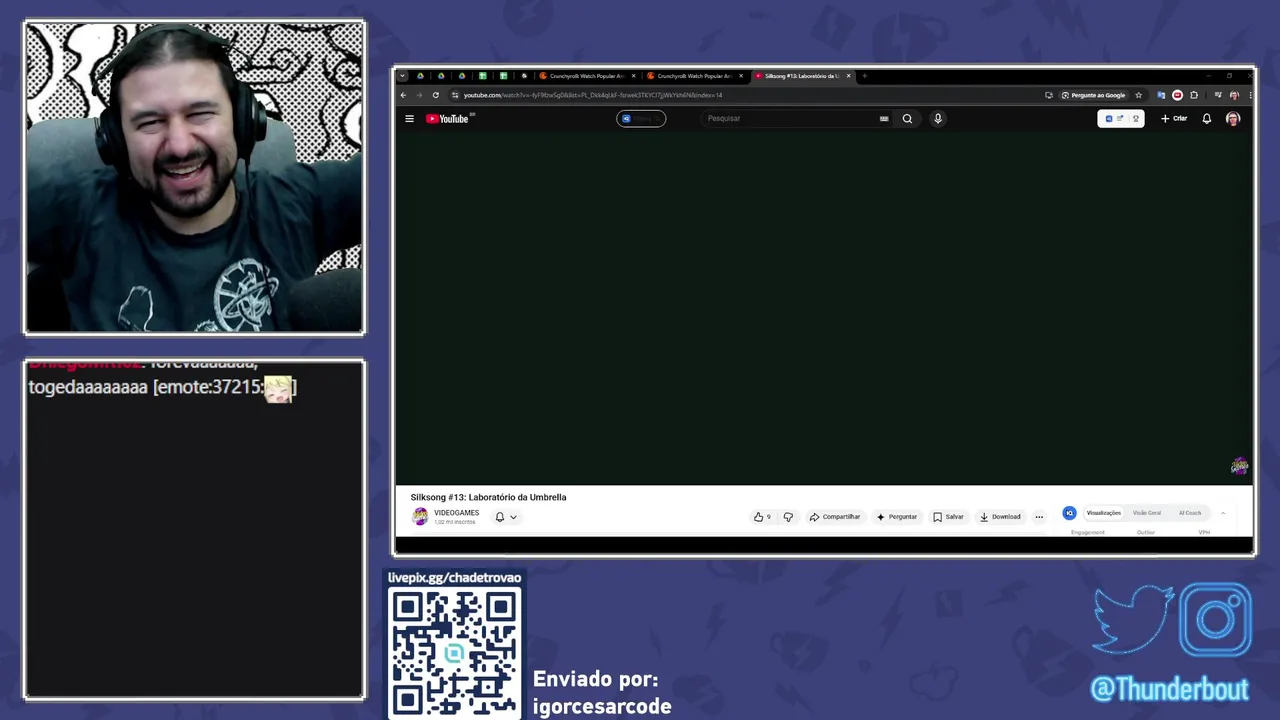Viewport: 1280px width, 720px height.
Task: Click the red circular extension icon
Action: pyautogui.click(x=1177, y=95)
